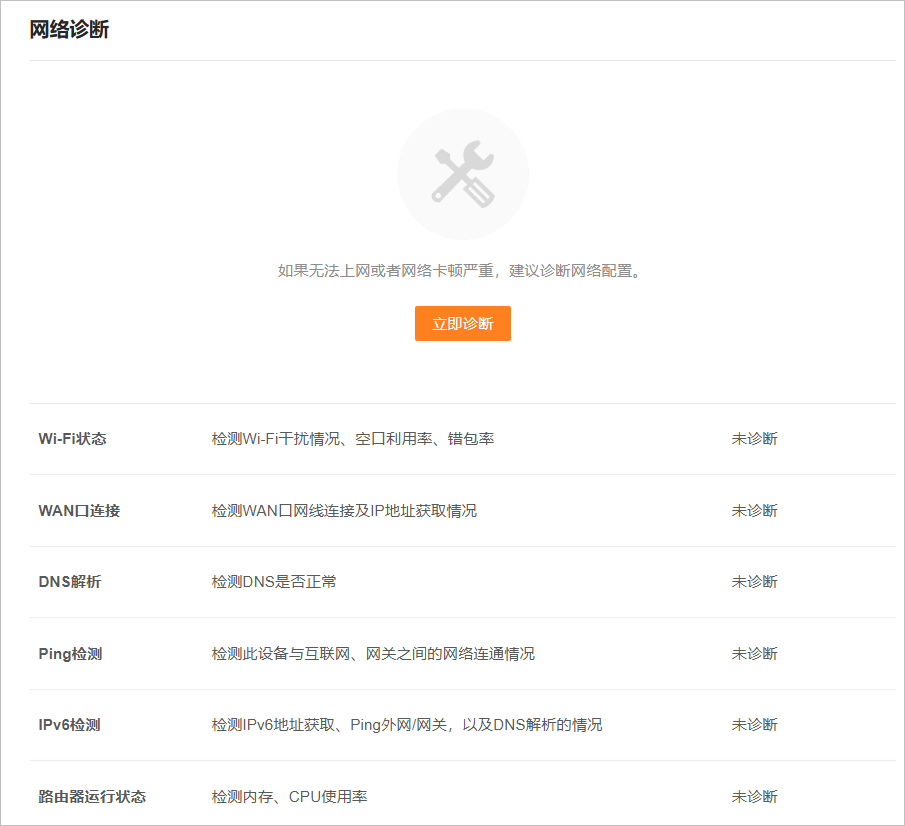Select the 路由器运行状态 row label

[92, 797]
